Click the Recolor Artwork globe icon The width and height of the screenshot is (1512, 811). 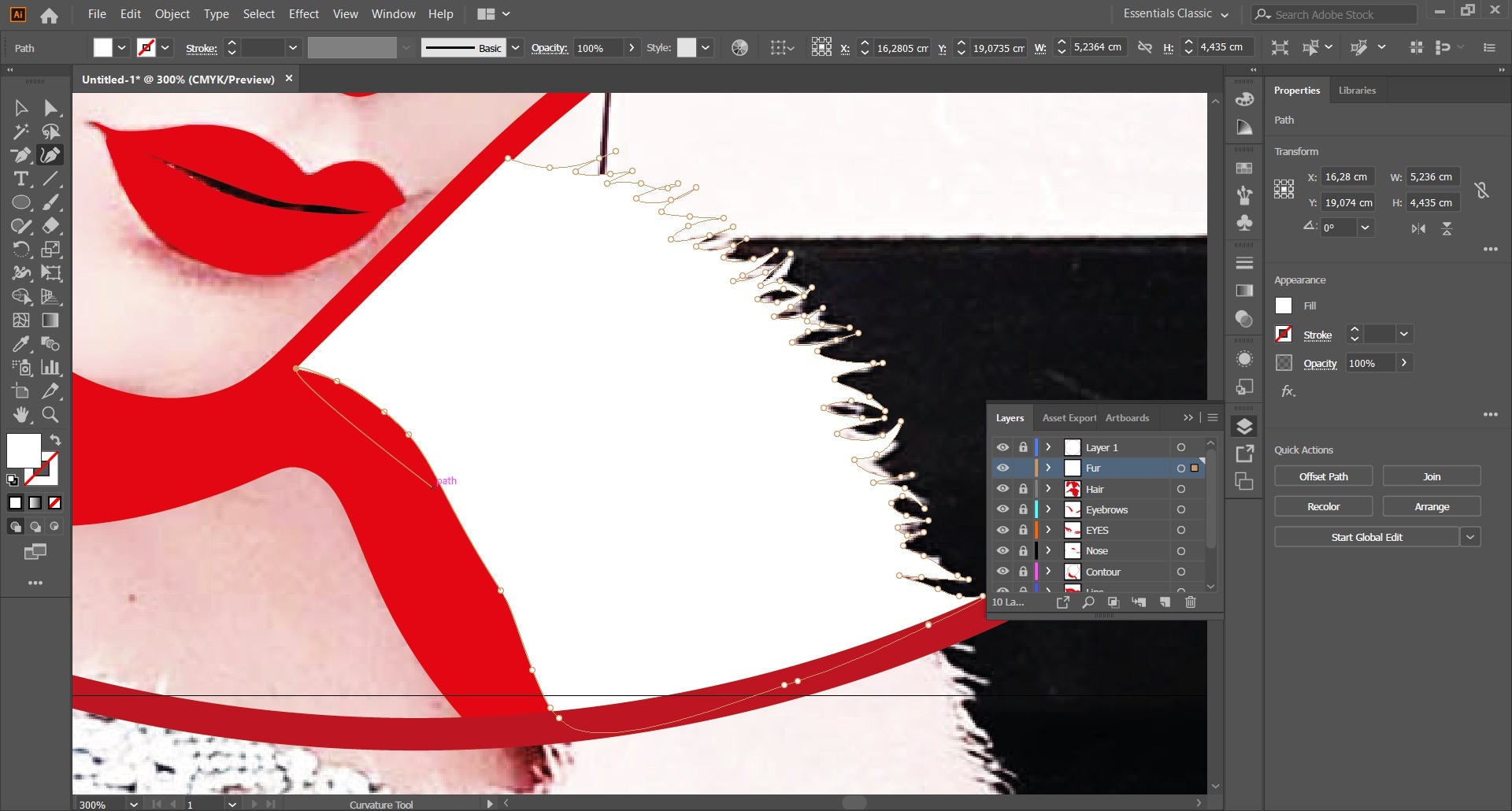click(x=739, y=48)
